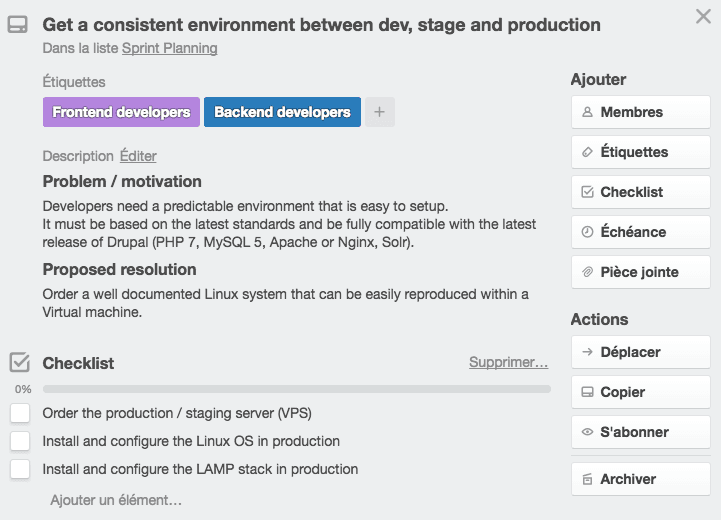Screen dimensions: 721x520
Task: Check 'Order the production / staging server'
Action: pos(20,413)
